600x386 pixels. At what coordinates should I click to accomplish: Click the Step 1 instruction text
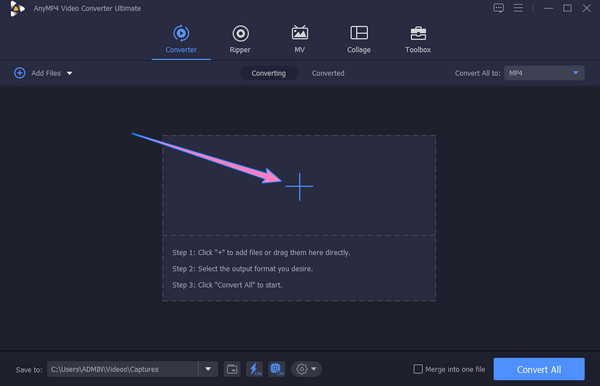coord(261,252)
